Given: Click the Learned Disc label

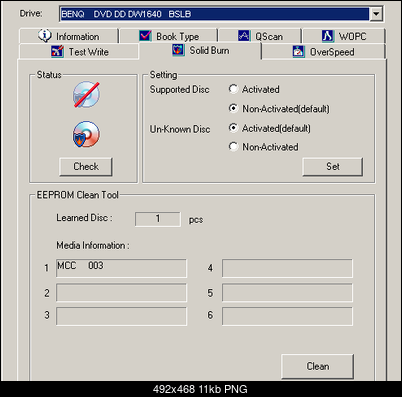Looking at the screenshot, I should [x=84, y=218].
